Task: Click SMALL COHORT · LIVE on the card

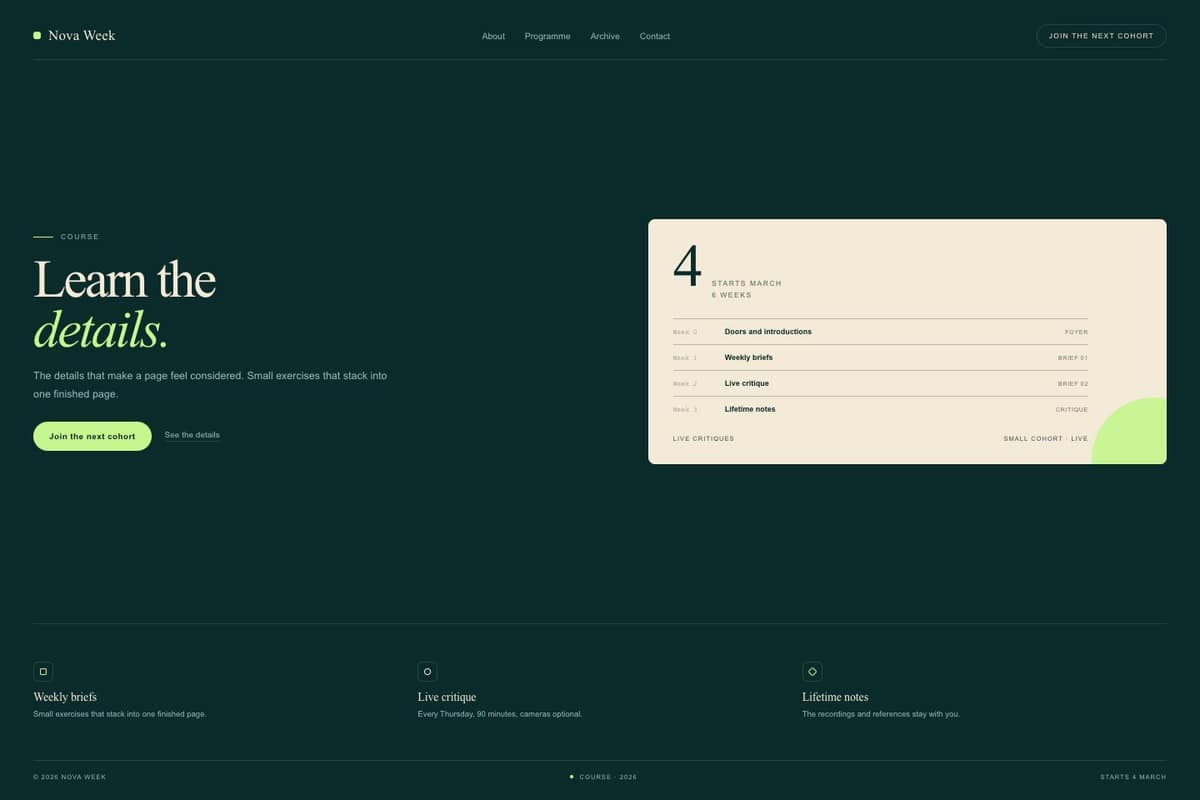Action: [x=1045, y=439]
